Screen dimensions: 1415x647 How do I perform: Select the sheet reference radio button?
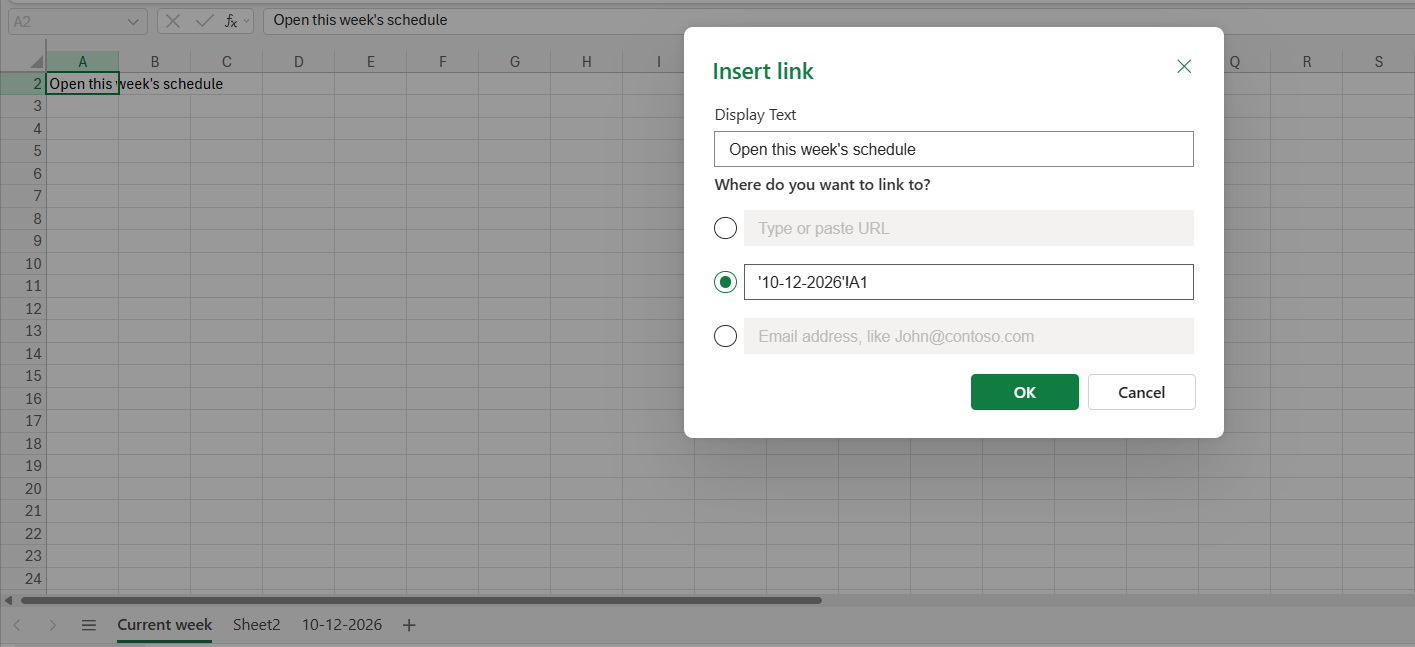pos(726,282)
